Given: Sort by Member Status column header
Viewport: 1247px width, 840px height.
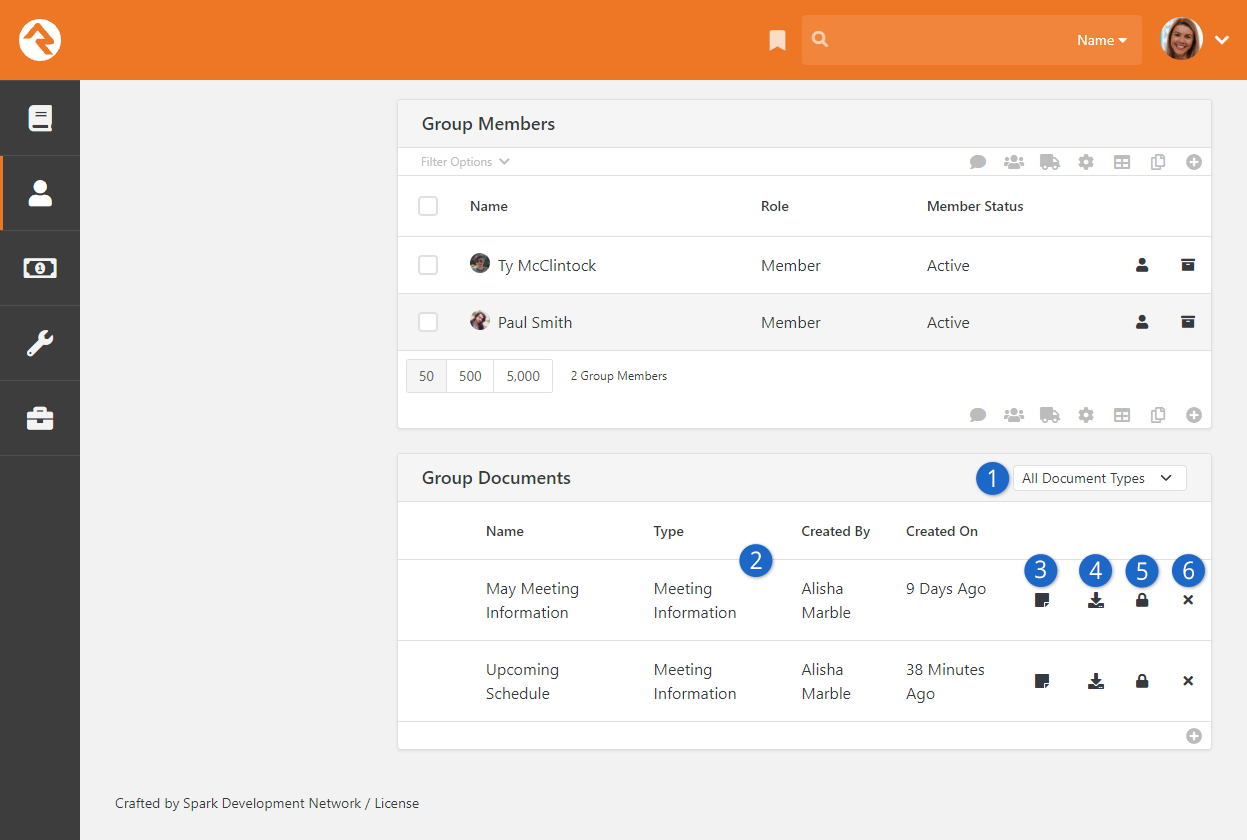Looking at the screenshot, I should click(975, 206).
